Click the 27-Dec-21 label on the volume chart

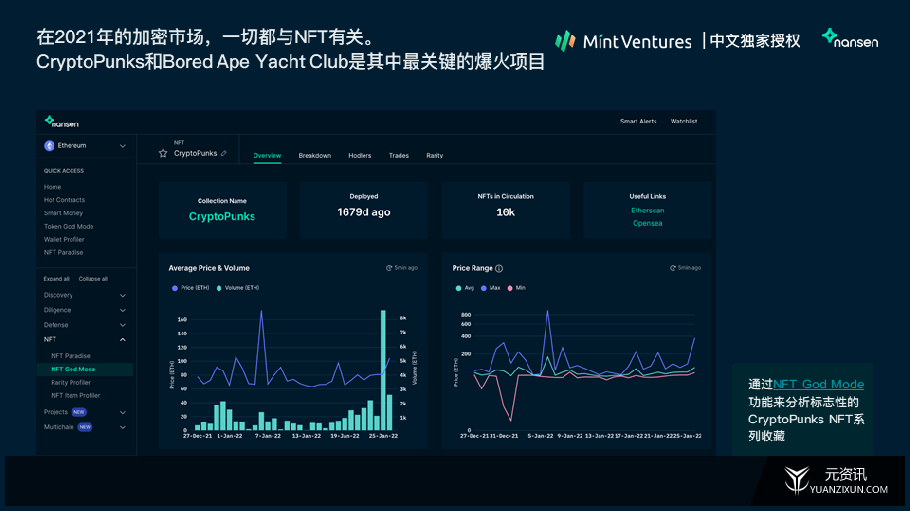[x=198, y=436]
